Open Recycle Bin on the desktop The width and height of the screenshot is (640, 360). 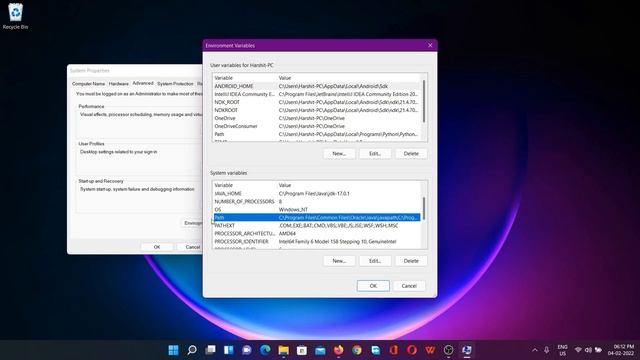click(x=16, y=16)
